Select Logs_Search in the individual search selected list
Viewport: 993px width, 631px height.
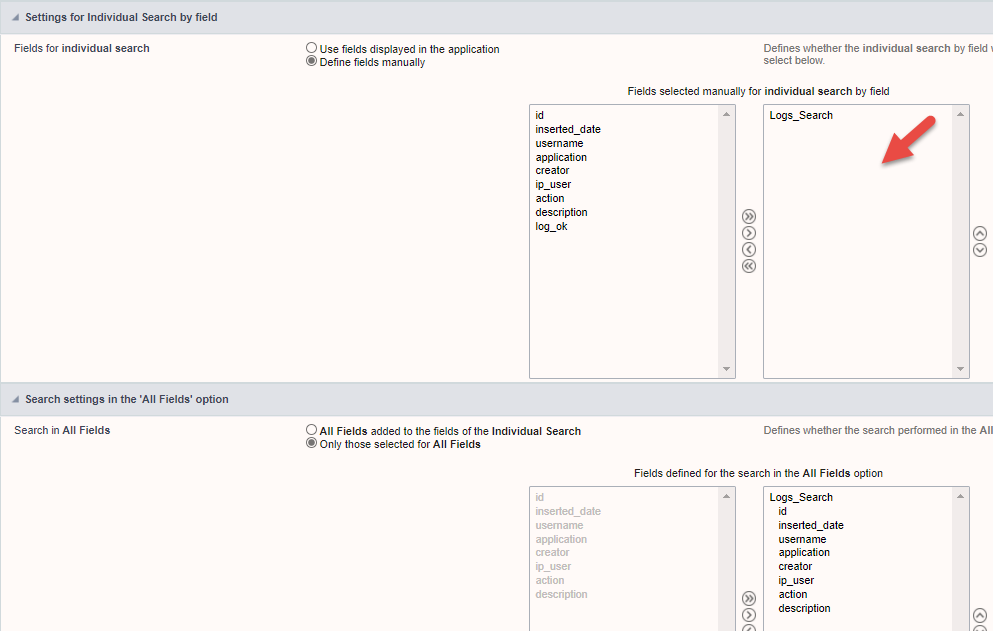tap(801, 116)
